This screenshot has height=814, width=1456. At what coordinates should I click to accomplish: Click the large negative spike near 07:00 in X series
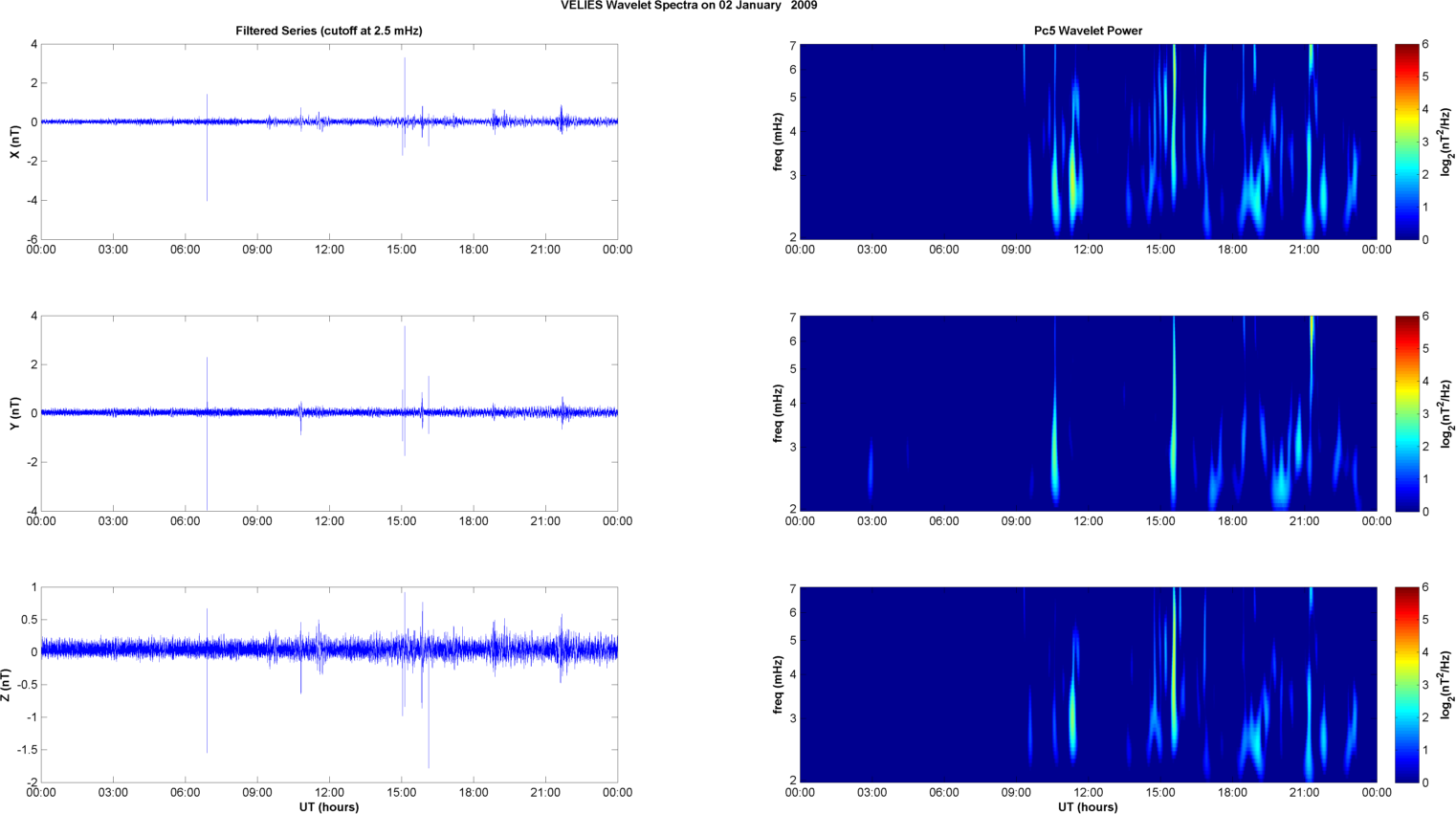(207, 163)
